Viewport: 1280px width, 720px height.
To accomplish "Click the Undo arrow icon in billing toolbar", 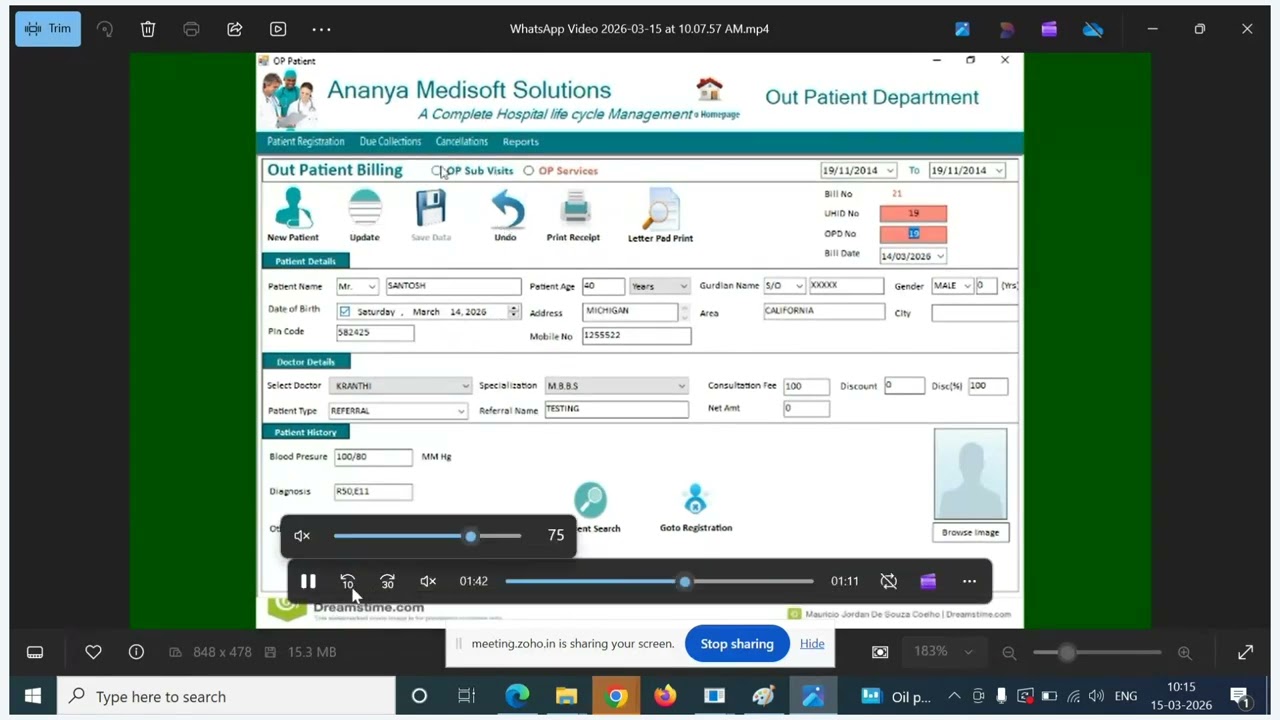I will [507, 210].
